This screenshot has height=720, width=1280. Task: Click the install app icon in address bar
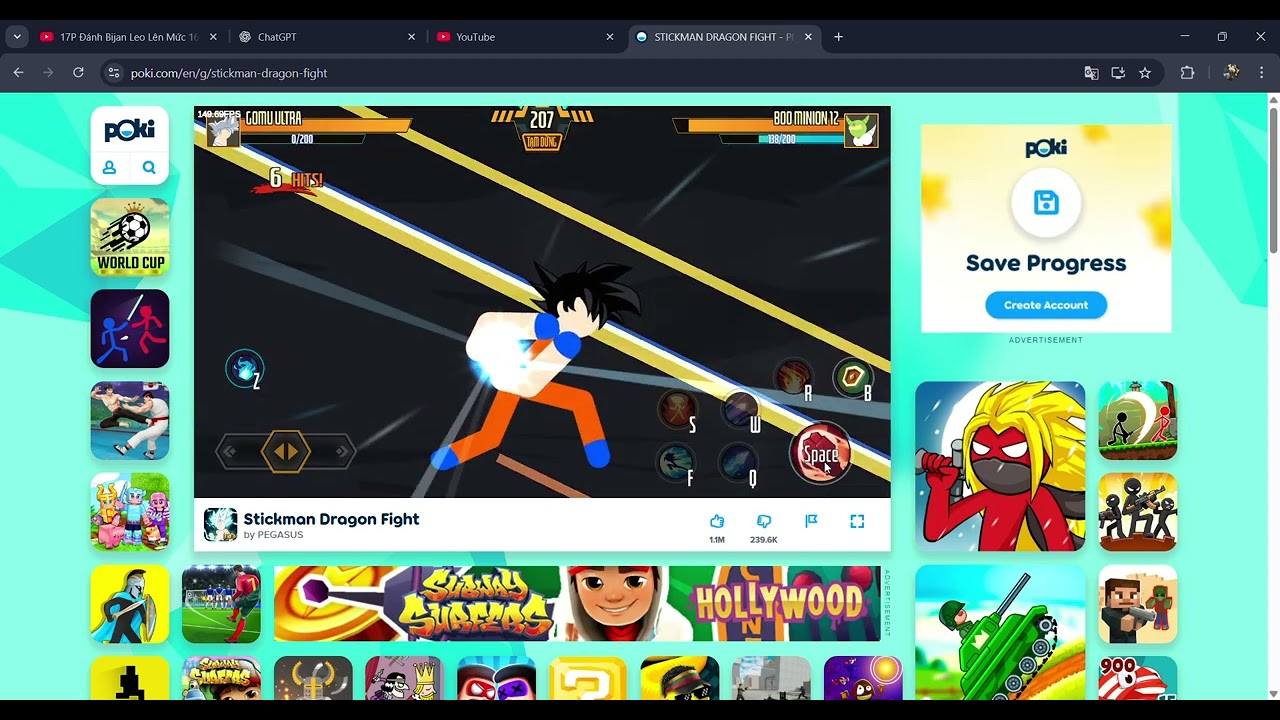[x=1118, y=73]
